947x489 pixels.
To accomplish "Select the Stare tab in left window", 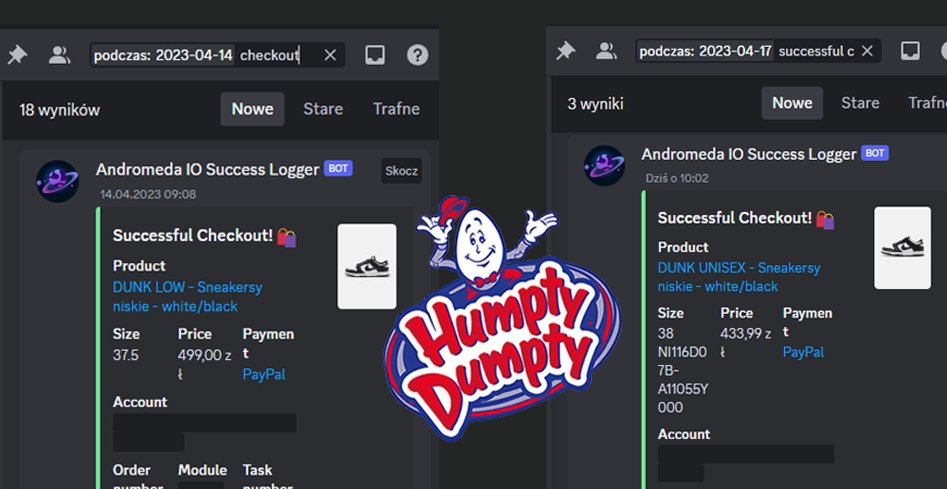I will pyautogui.click(x=323, y=109).
